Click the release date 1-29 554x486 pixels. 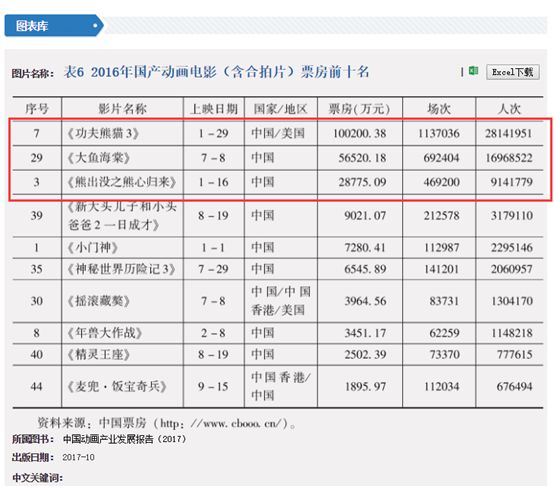pyautogui.click(x=213, y=134)
